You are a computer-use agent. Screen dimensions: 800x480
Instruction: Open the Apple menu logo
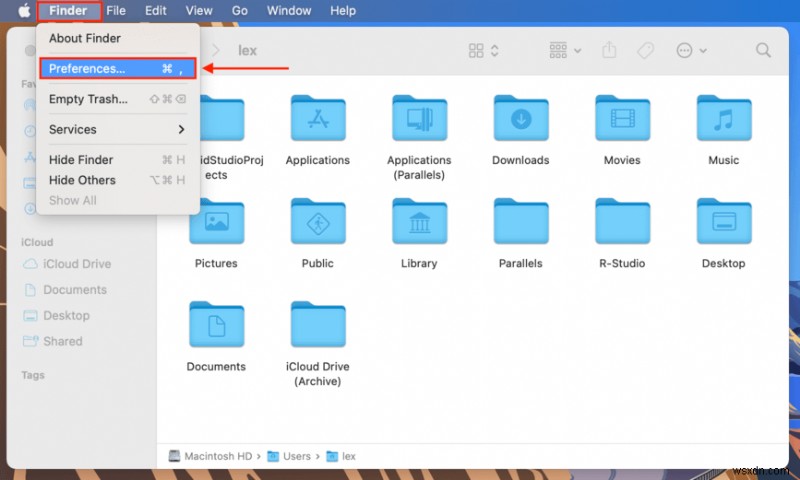pyautogui.click(x=24, y=10)
